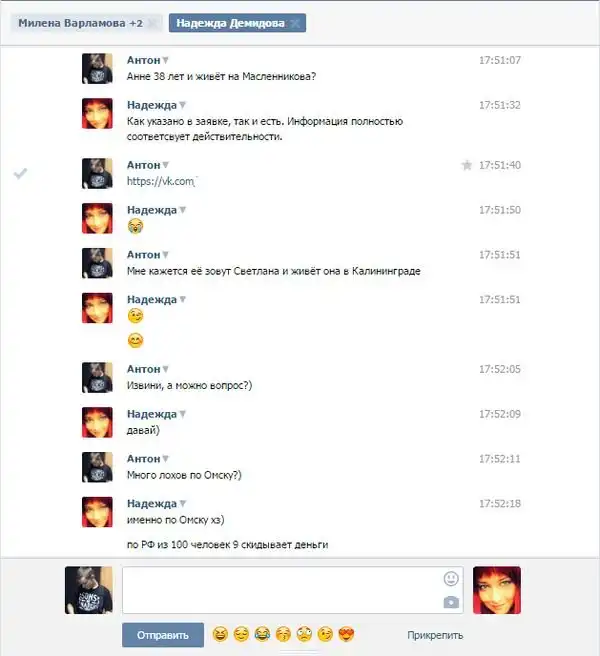Insert the kissing face emoji

(x=284, y=635)
